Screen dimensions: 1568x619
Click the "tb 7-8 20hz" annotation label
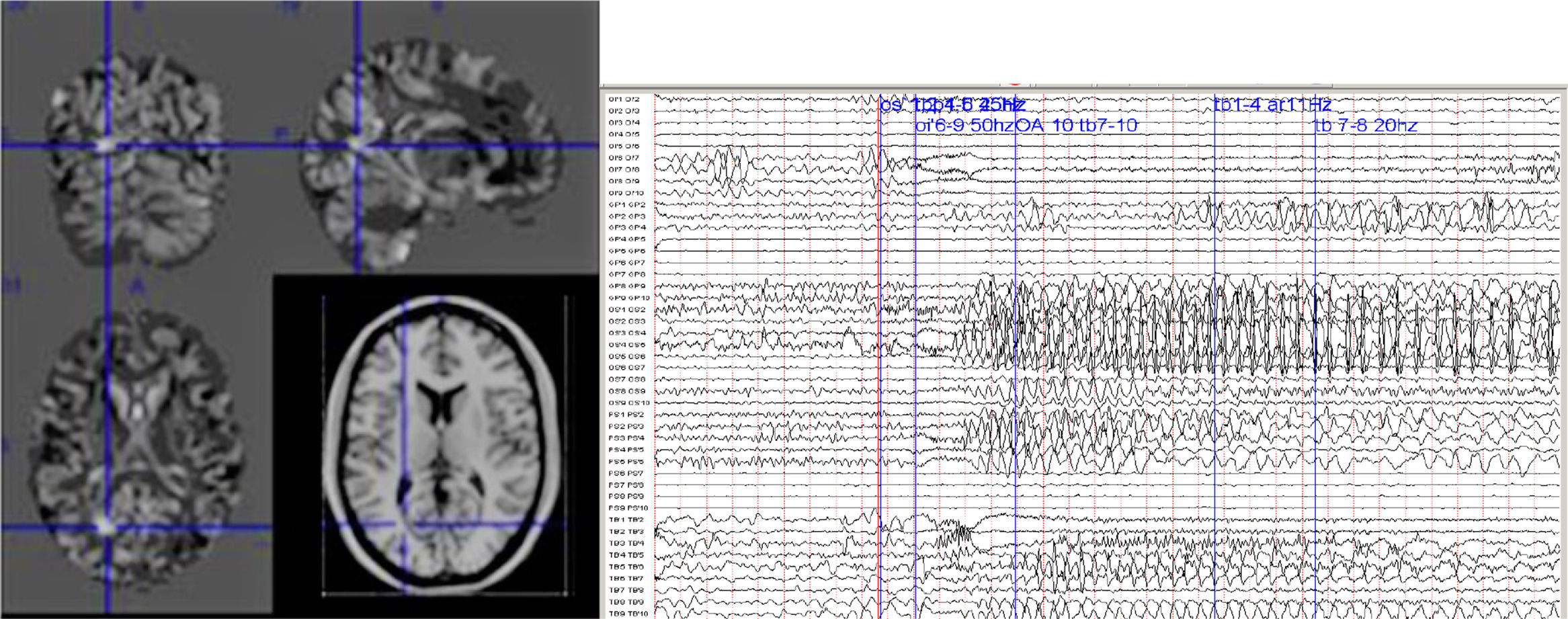click(x=1366, y=126)
